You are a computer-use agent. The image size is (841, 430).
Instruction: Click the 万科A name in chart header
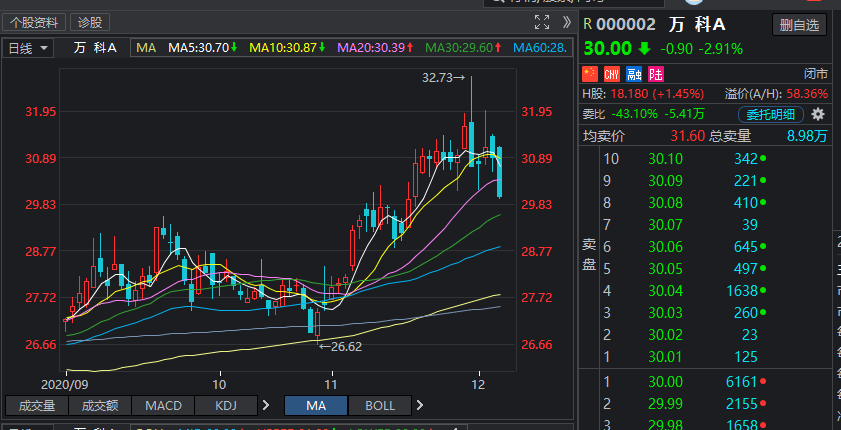coord(95,48)
